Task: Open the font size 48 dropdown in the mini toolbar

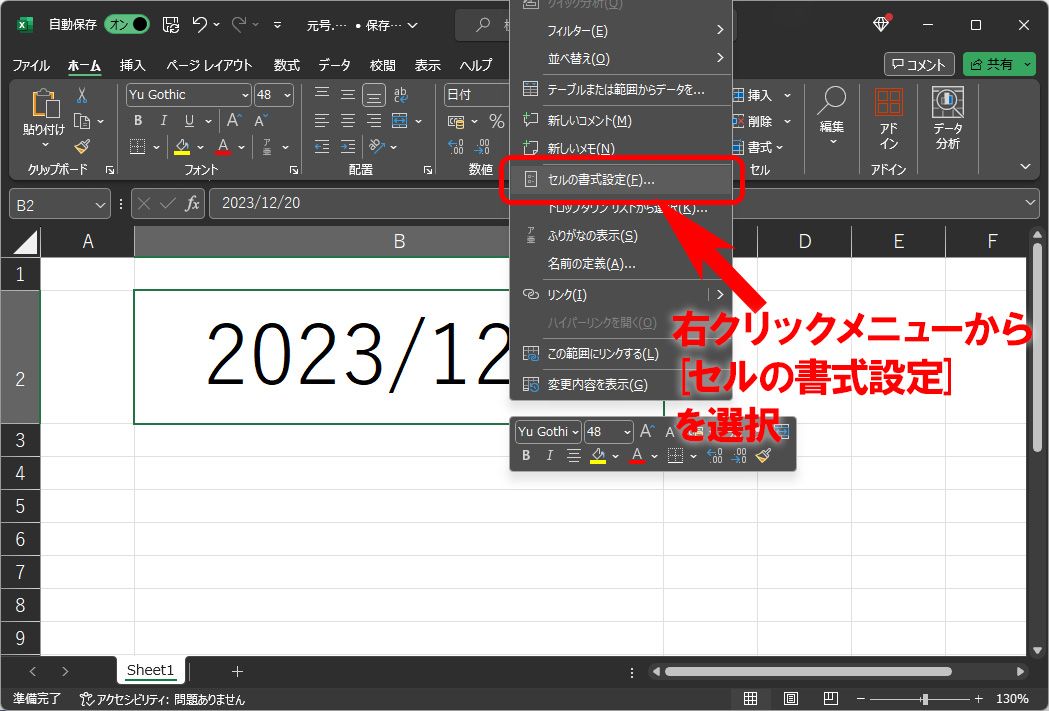Action: tap(627, 432)
